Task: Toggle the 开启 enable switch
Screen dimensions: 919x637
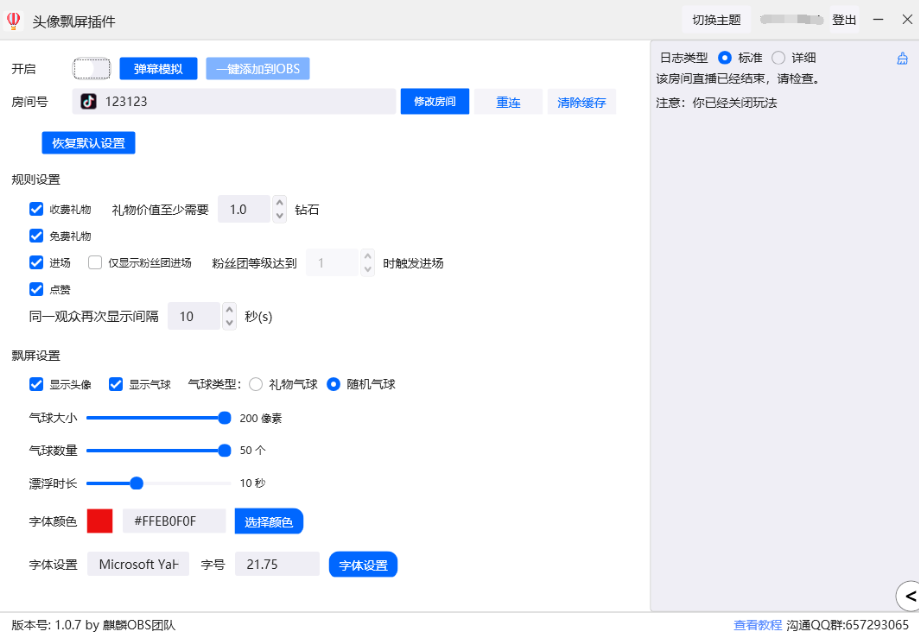Action: tap(91, 69)
